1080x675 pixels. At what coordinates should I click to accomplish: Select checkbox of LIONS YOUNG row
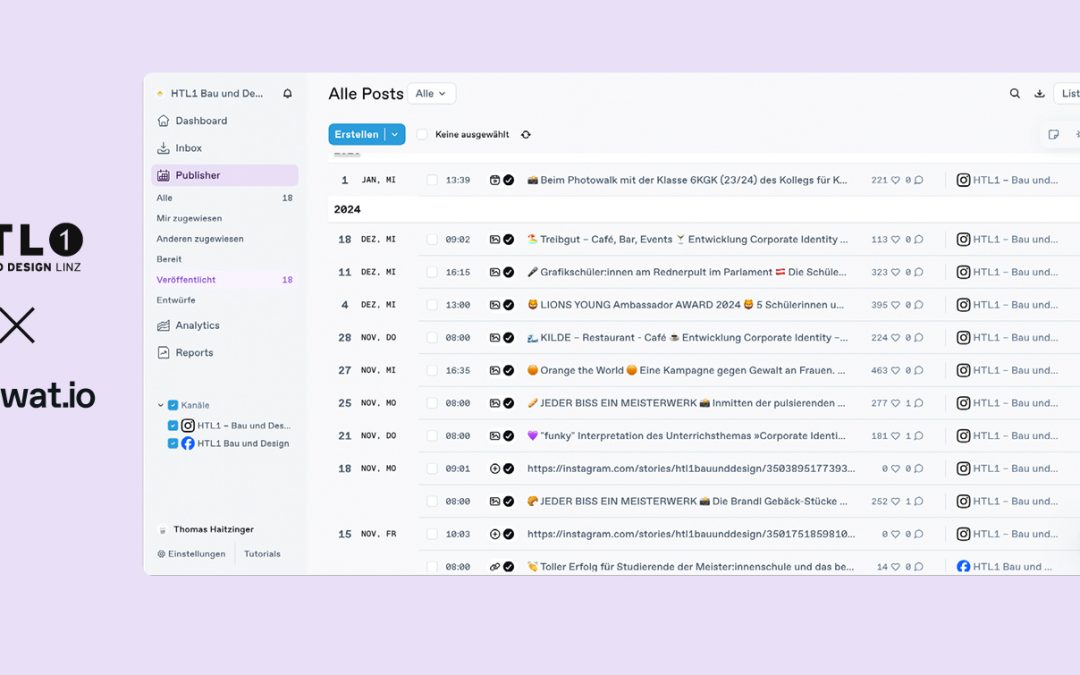[x=432, y=305]
